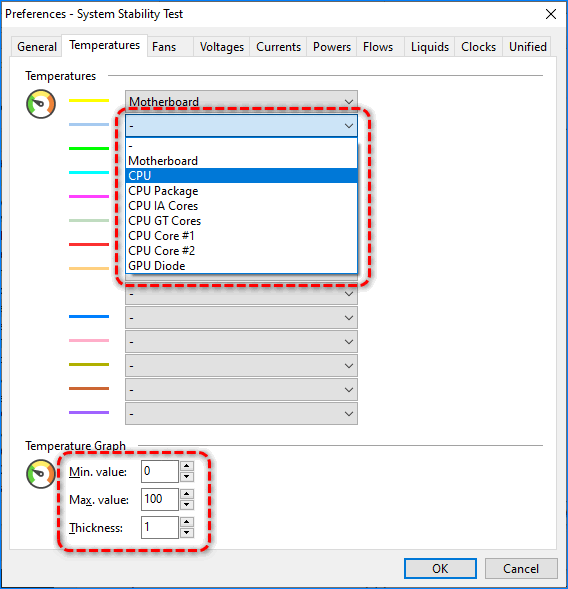Increase Thickness with up spinner arrow

[187, 522]
